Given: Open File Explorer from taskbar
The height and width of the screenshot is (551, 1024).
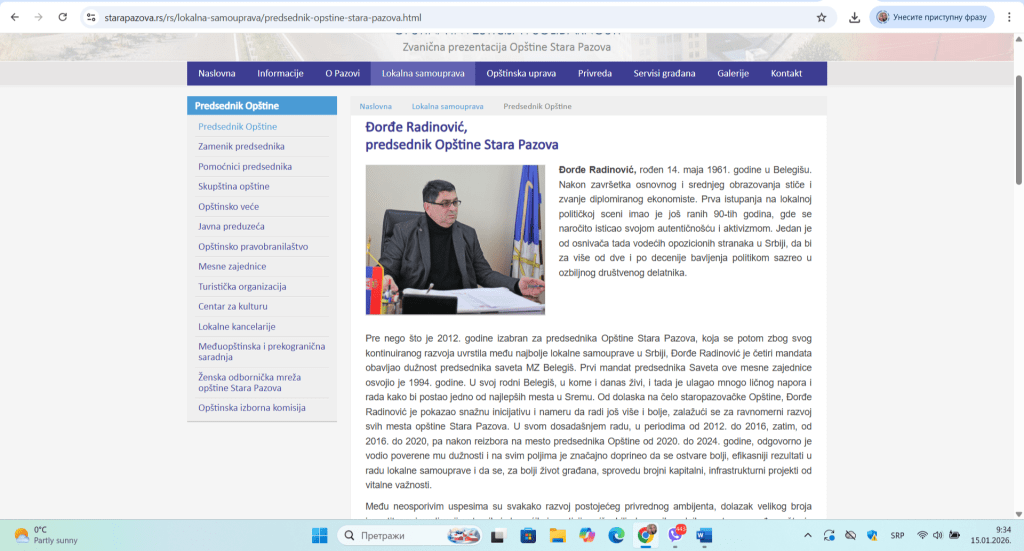Looking at the screenshot, I should click(x=557, y=535).
